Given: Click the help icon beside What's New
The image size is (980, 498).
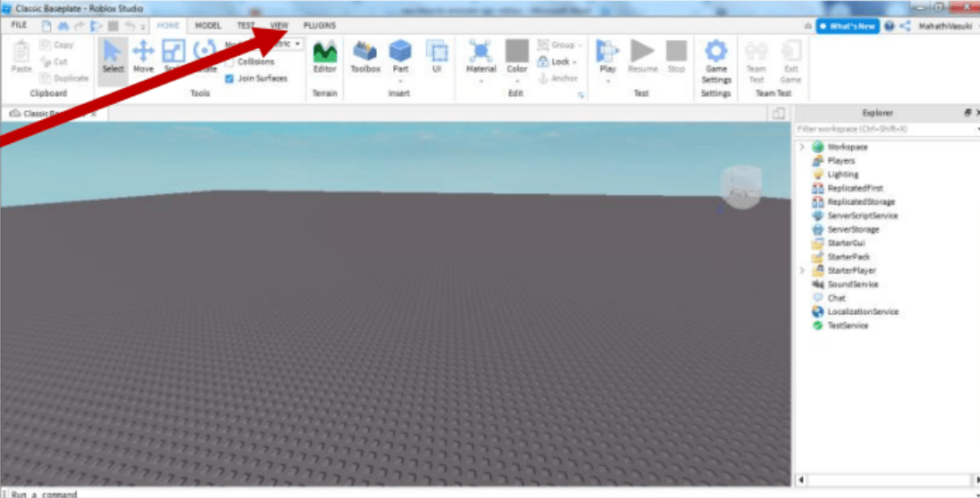Looking at the screenshot, I should [x=889, y=26].
